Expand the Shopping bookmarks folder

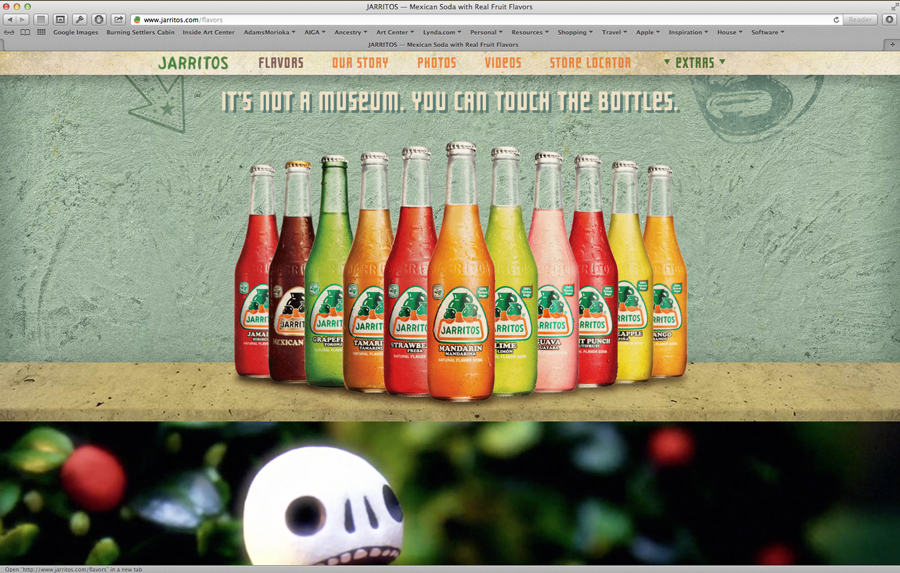[x=575, y=32]
